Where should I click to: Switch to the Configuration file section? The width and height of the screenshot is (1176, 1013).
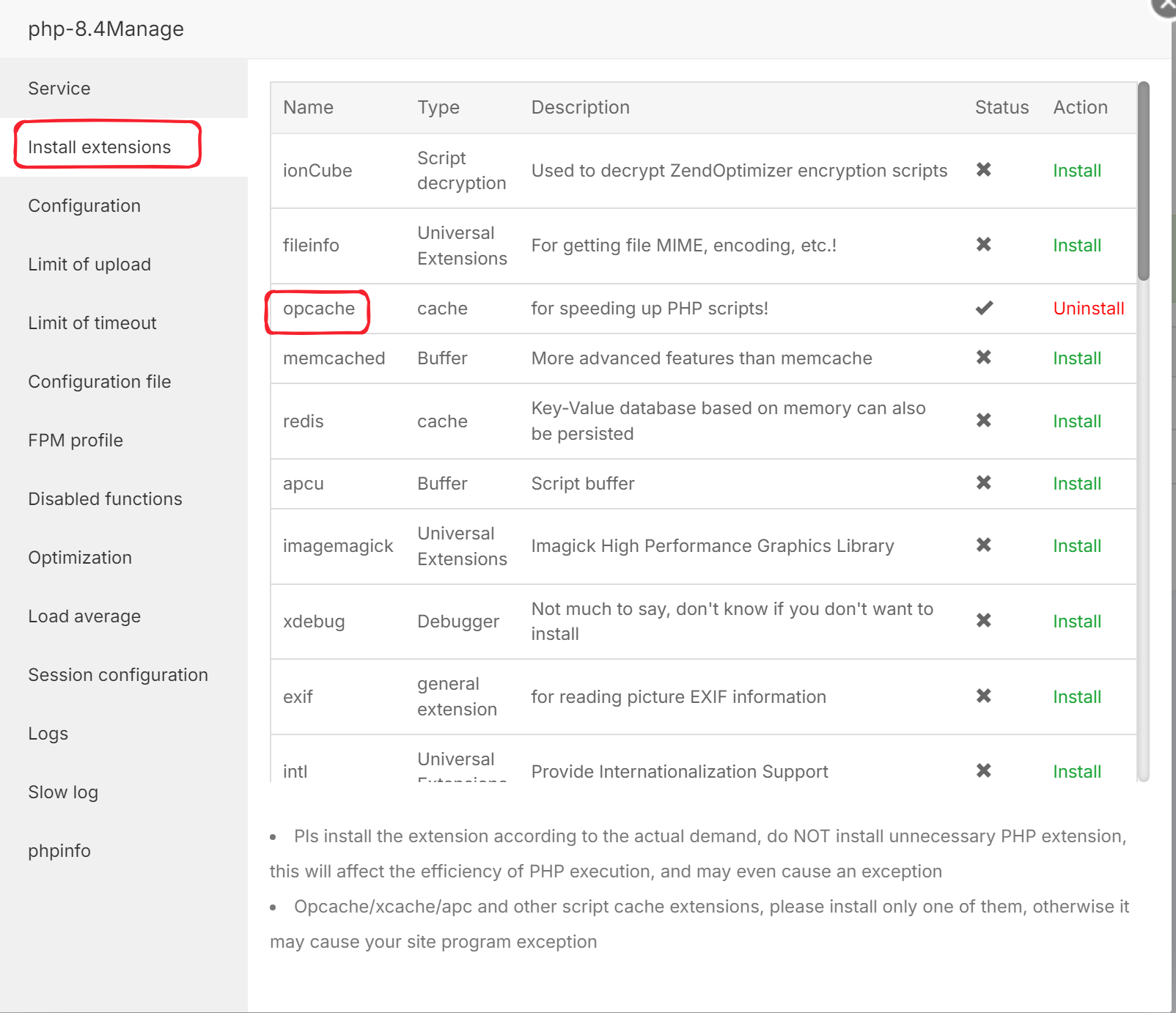point(100,382)
